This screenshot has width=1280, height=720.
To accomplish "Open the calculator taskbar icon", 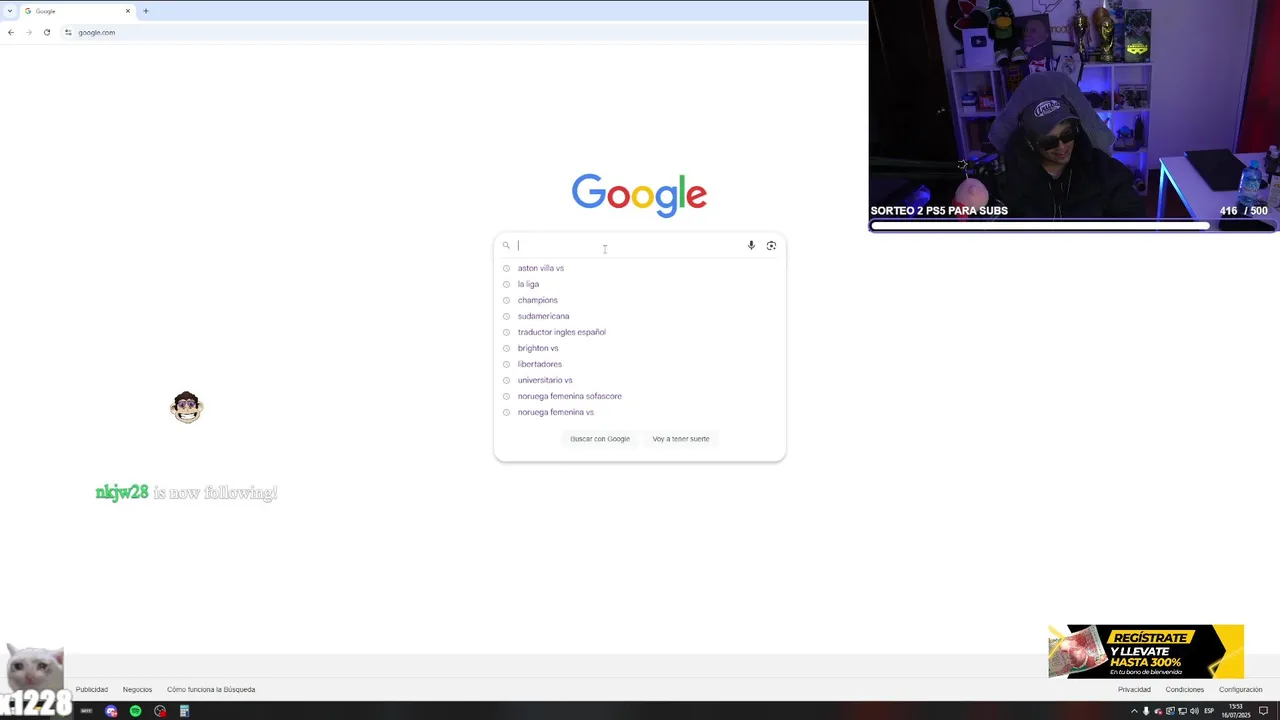I will click(x=184, y=711).
